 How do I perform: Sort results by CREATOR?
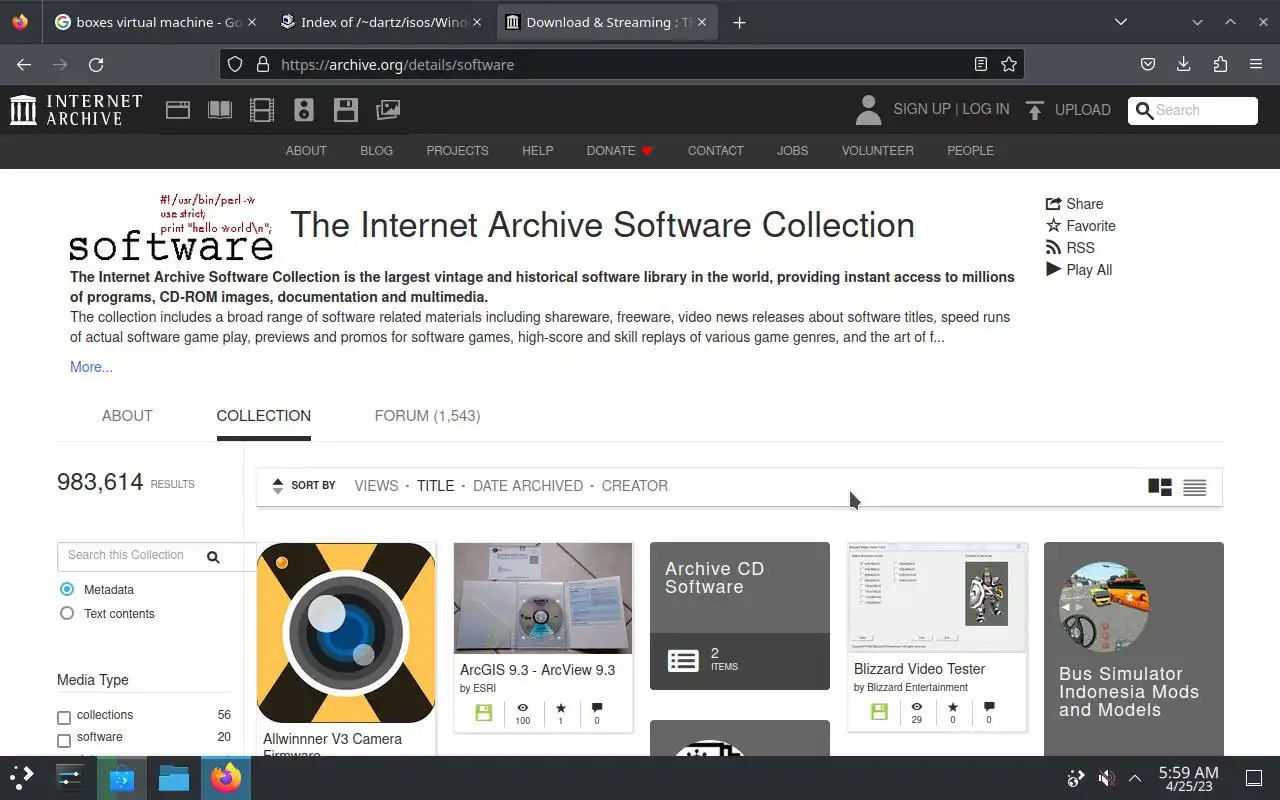(635, 486)
